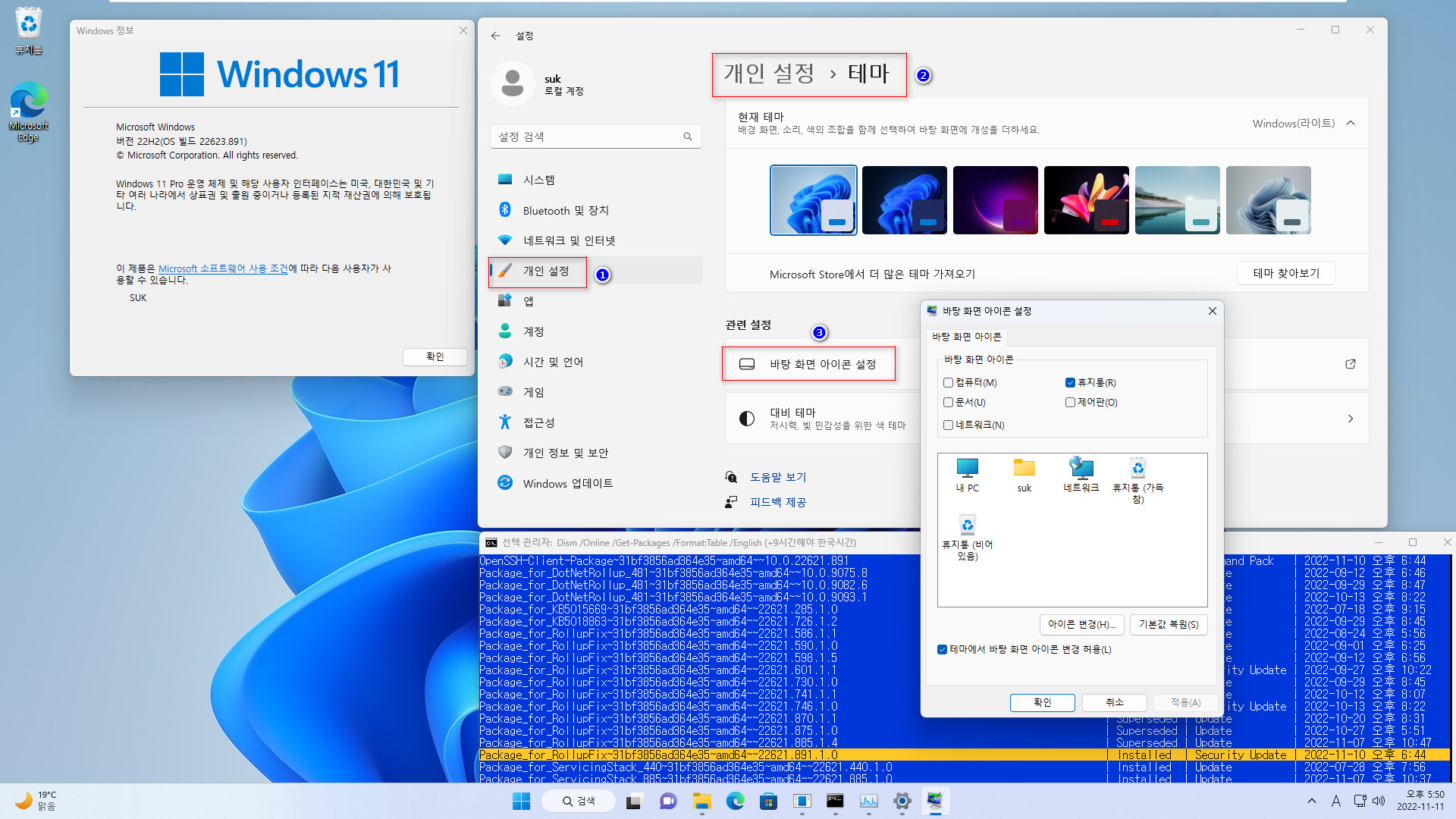
Task: Select the colorful Captured Motion theme thumbnail
Action: (1087, 200)
